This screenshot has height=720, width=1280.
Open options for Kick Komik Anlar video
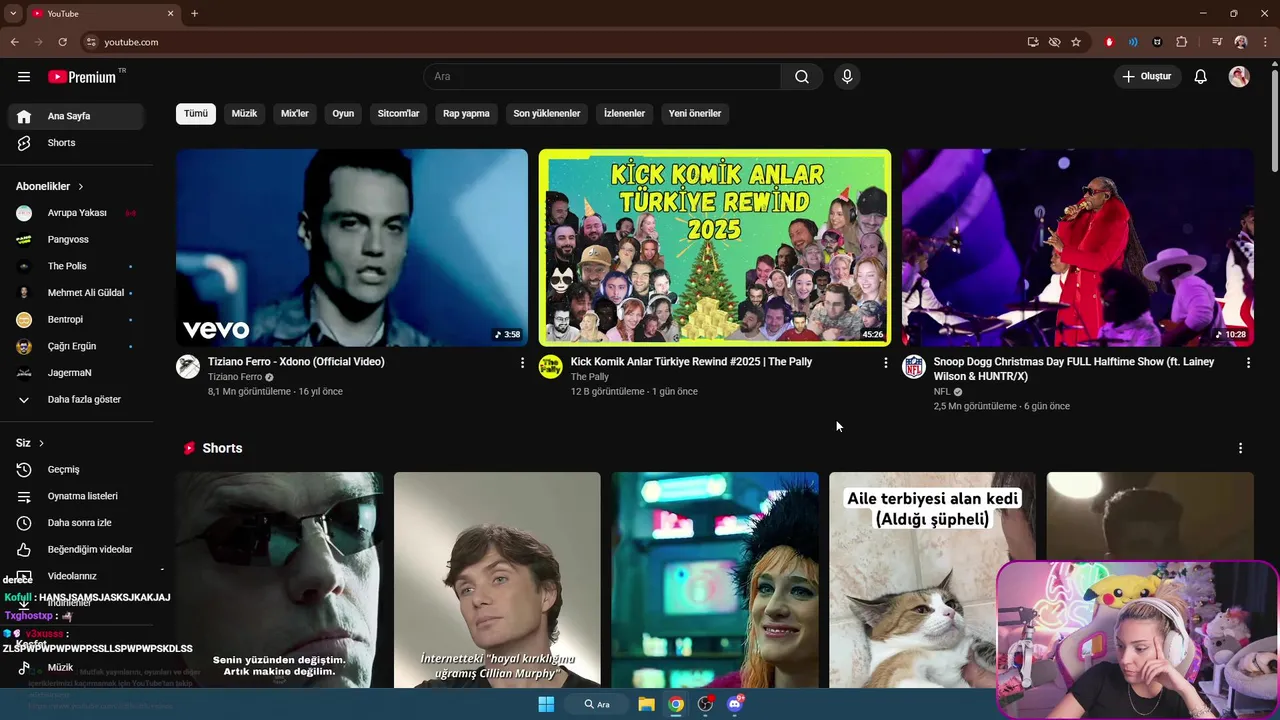click(885, 363)
